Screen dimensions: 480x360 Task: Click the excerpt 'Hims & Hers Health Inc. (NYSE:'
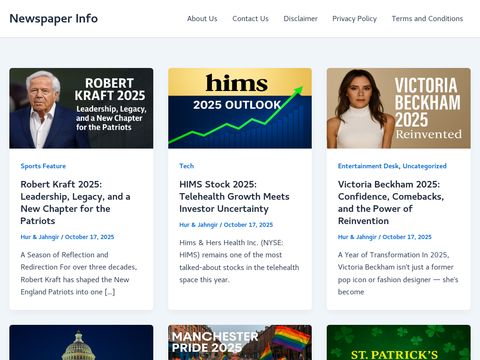pos(231,243)
